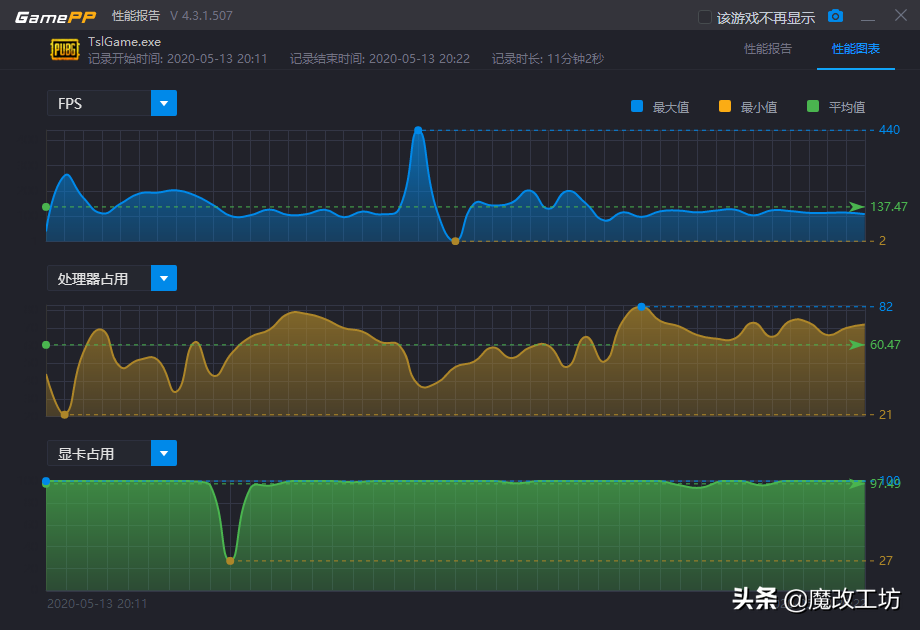920x630 pixels.
Task: Click the green 平均值 legend swatch
Action: tap(812, 106)
